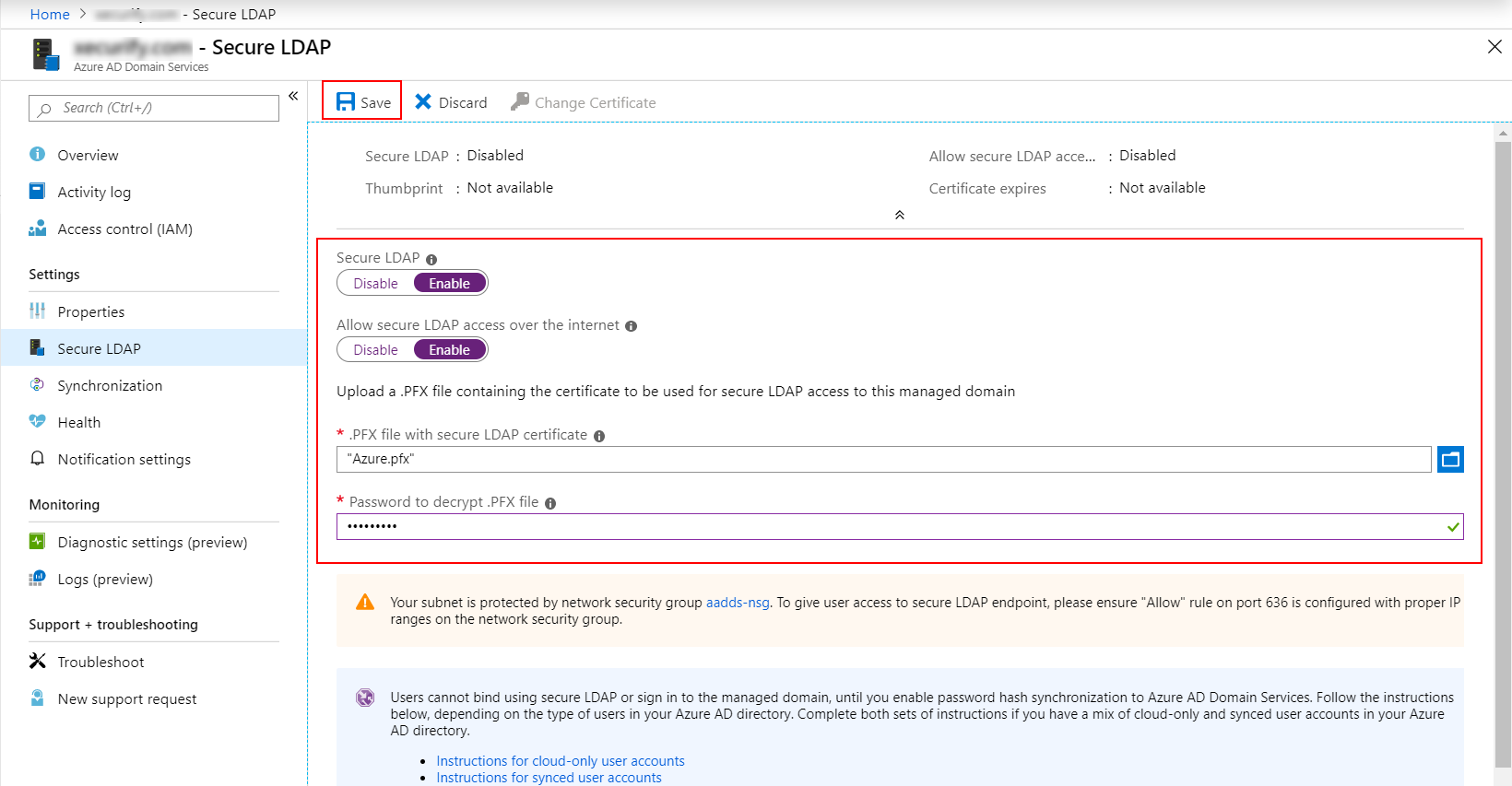Click the Save button label
1512x786 pixels.
(x=376, y=102)
